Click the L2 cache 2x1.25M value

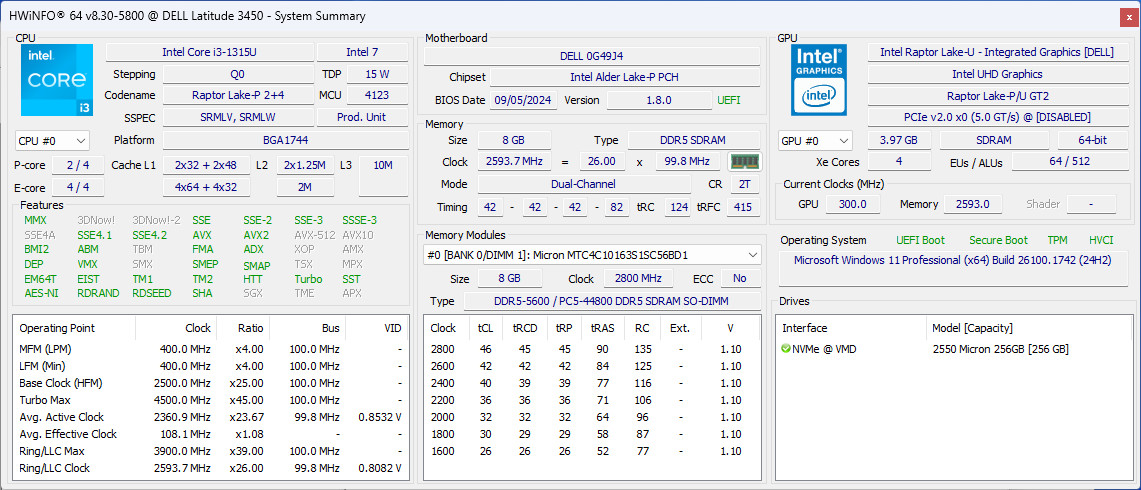coord(305,165)
